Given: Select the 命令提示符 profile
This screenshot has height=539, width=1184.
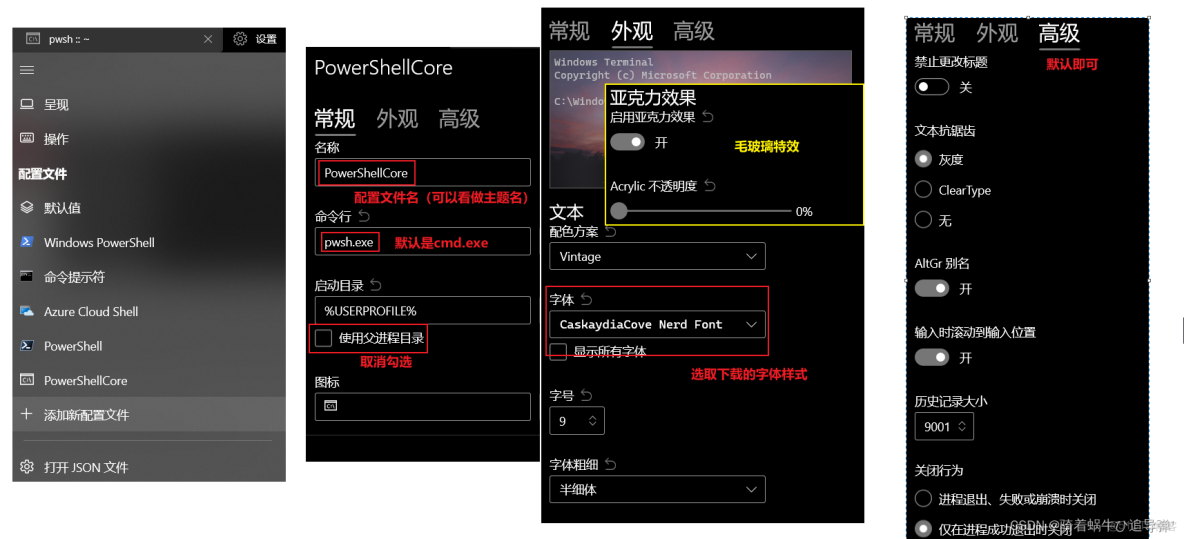Looking at the screenshot, I should [x=149, y=277].
